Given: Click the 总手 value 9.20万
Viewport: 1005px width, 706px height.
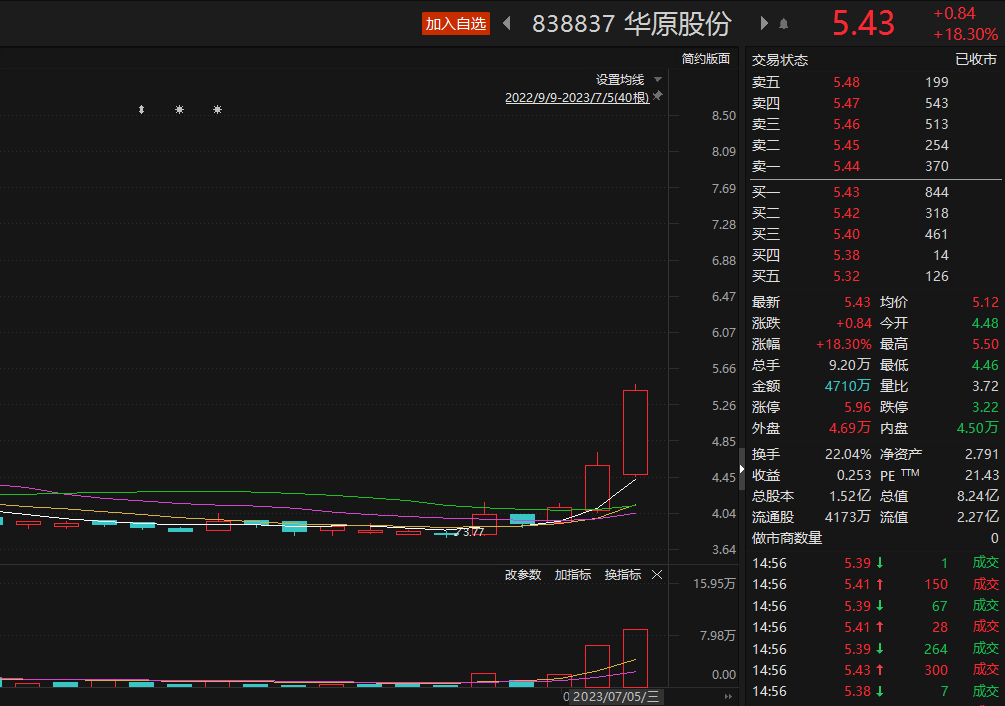Looking at the screenshot, I should point(850,365).
